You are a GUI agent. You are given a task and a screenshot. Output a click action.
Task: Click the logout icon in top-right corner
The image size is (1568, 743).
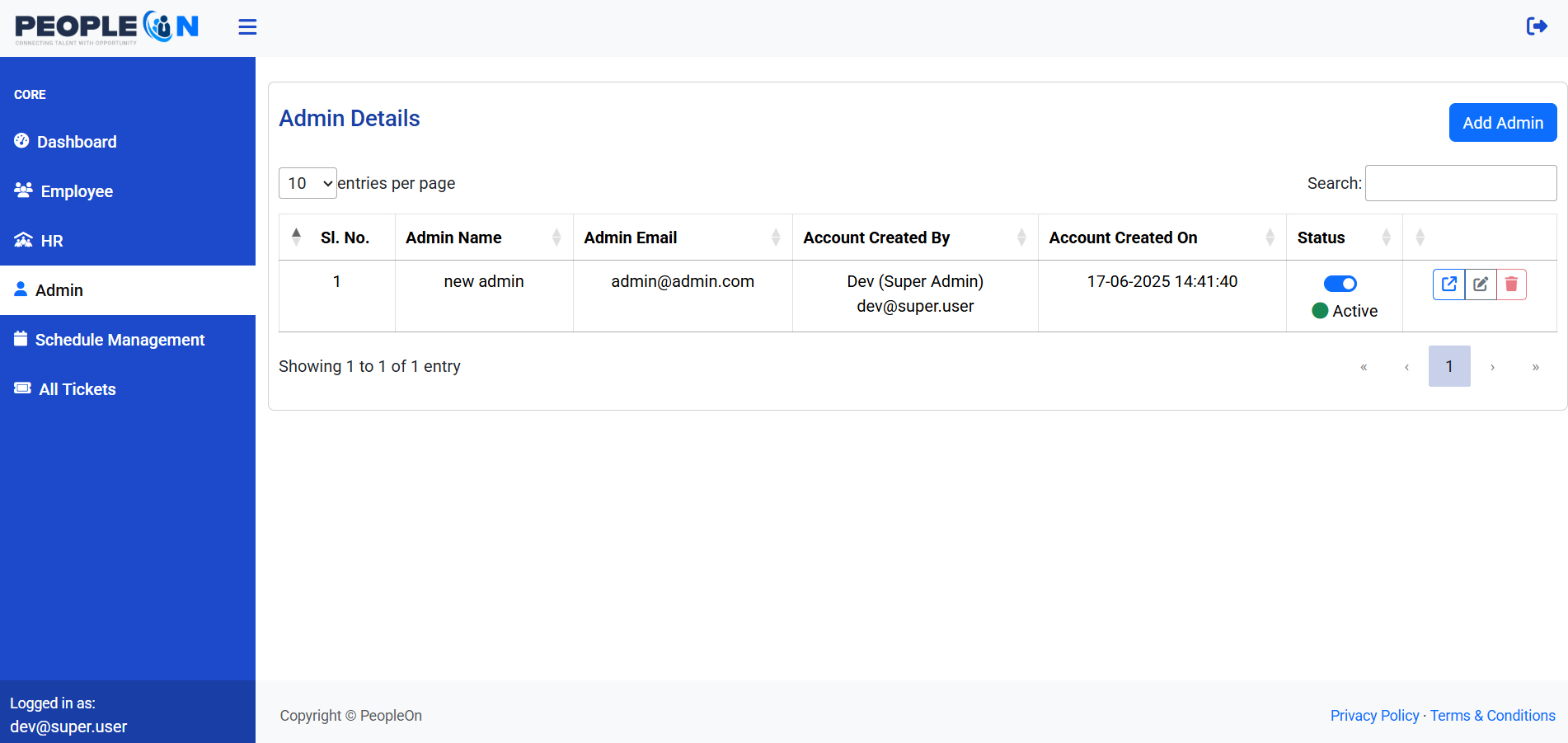click(1537, 26)
